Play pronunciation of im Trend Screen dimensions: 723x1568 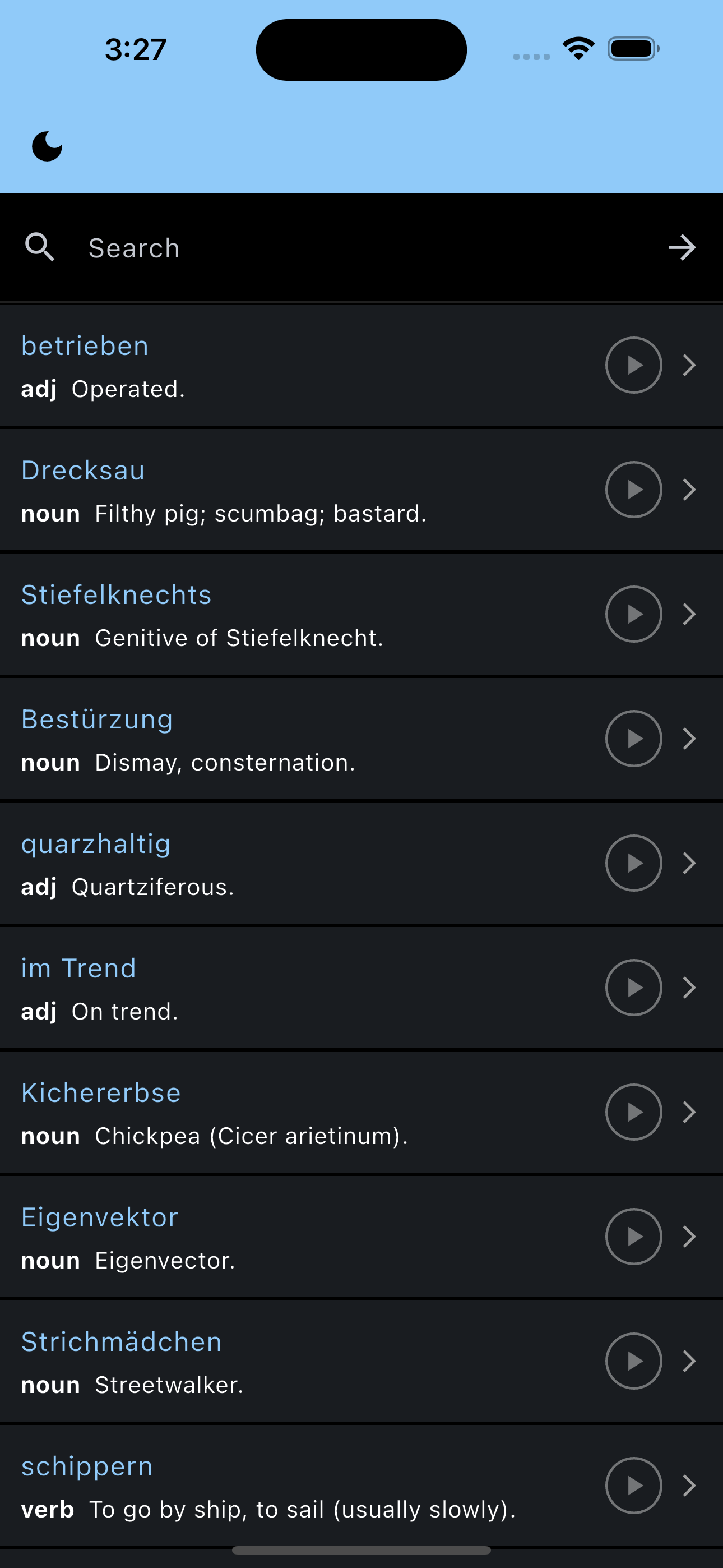click(633, 988)
